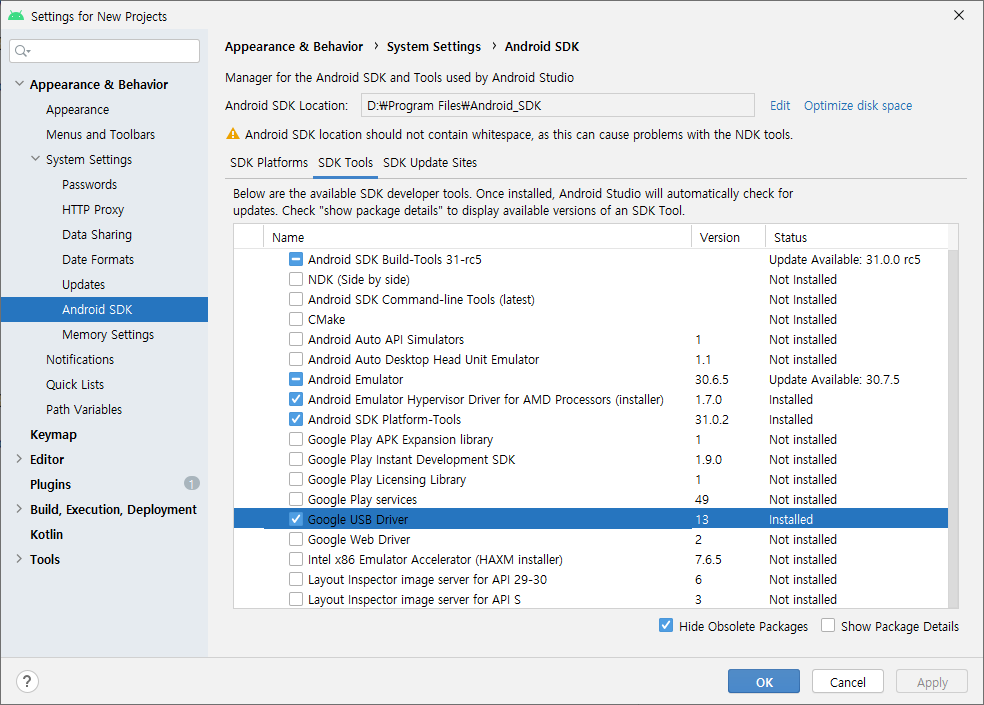Click System Settings in the breadcrumb
Viewport: 984px width, 705px height.
tap(434, 46)
